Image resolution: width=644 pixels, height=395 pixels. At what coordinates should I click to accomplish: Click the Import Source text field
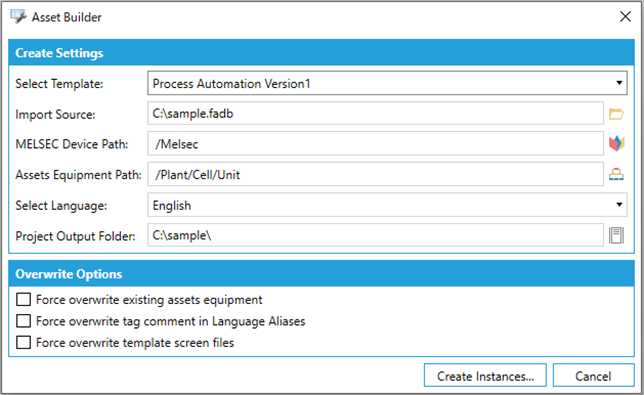[x=375, y=113]
